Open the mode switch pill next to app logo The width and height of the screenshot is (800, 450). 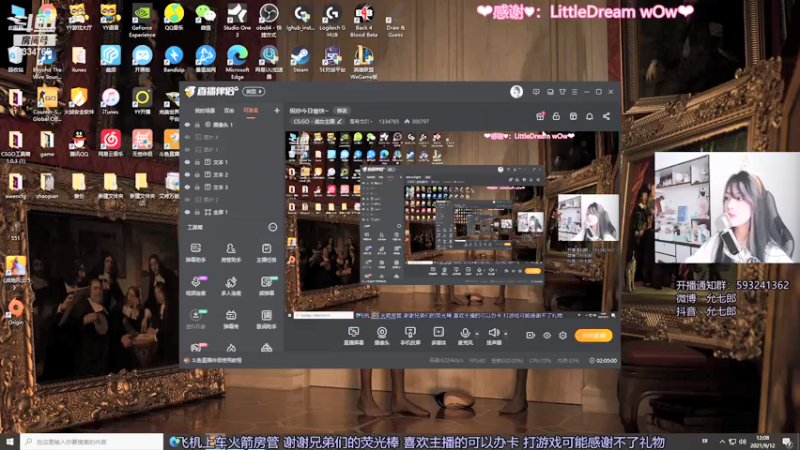[254, 91]
